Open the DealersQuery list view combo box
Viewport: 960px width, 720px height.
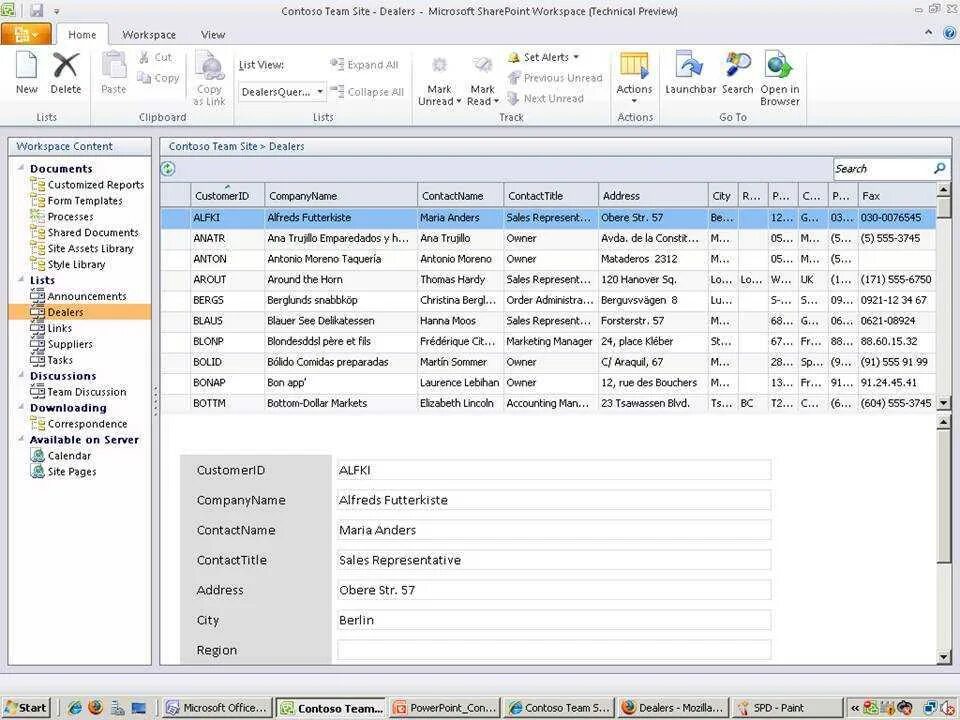[282, 92]
